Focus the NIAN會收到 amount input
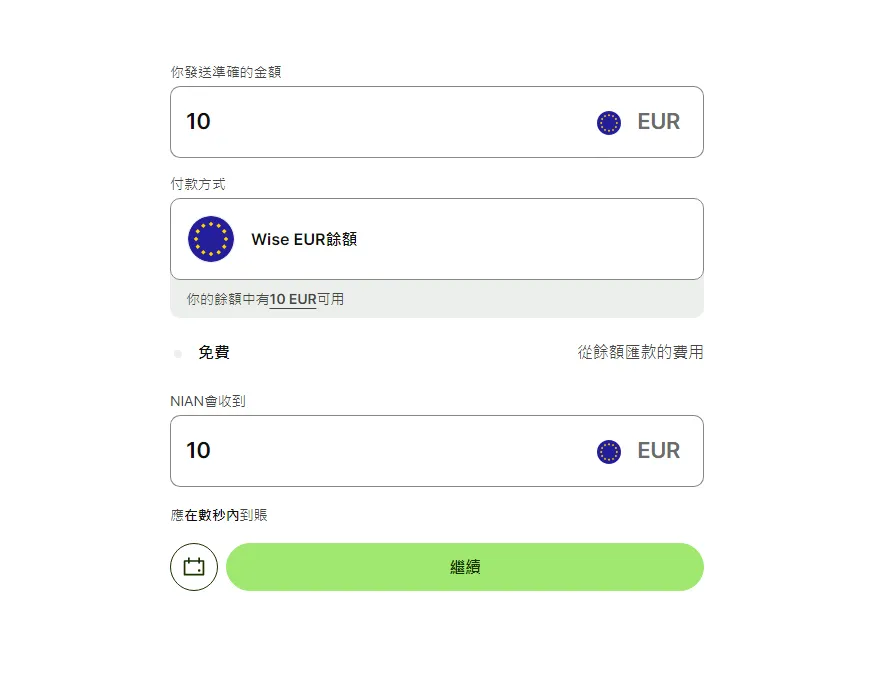Image resolution: width=882 pixels, height=687 pixels. 382,451
